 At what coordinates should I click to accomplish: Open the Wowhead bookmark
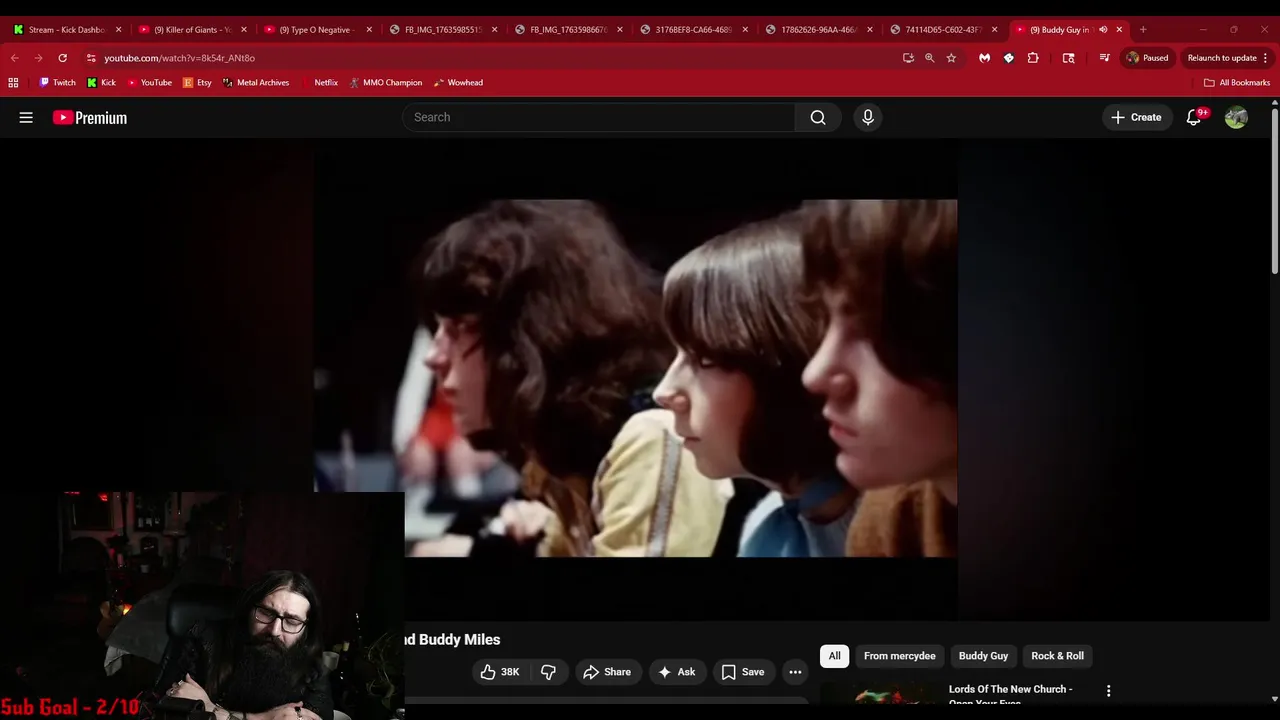[458, 83]
